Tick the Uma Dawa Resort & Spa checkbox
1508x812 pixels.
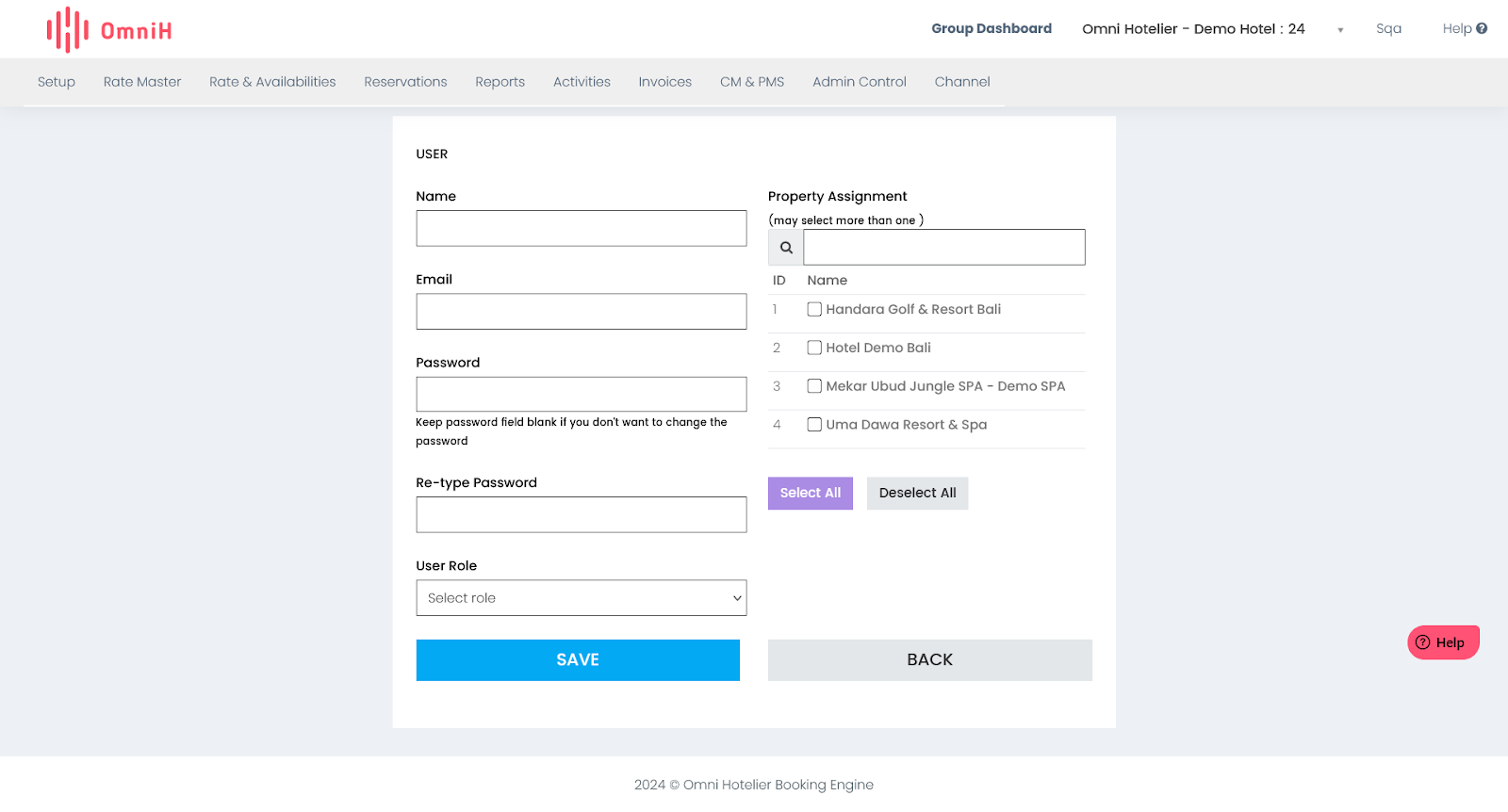(x=814, y=425)
